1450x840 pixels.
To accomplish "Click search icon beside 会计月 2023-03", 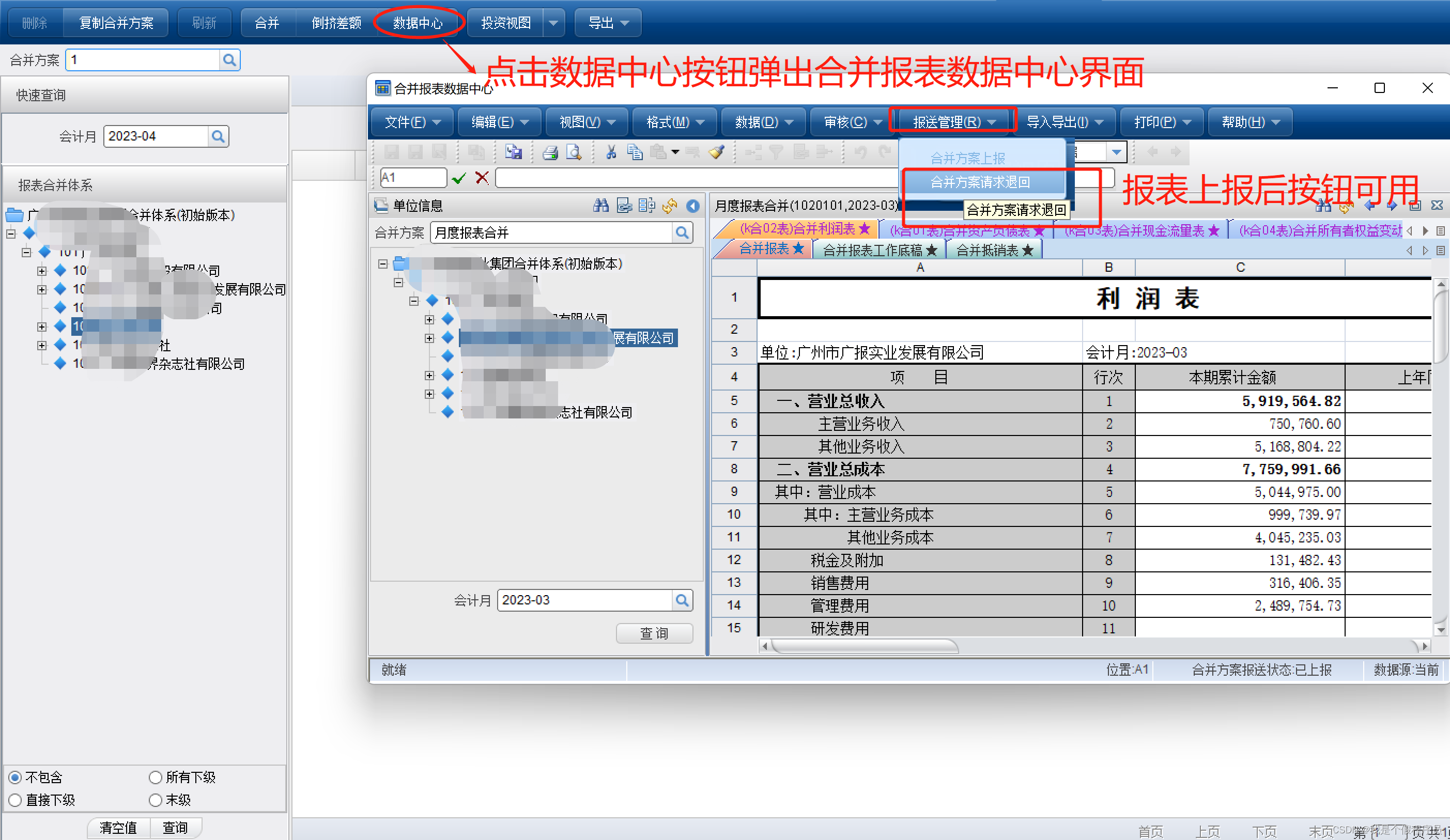I will pyautogui.click(x=682, y=600).
